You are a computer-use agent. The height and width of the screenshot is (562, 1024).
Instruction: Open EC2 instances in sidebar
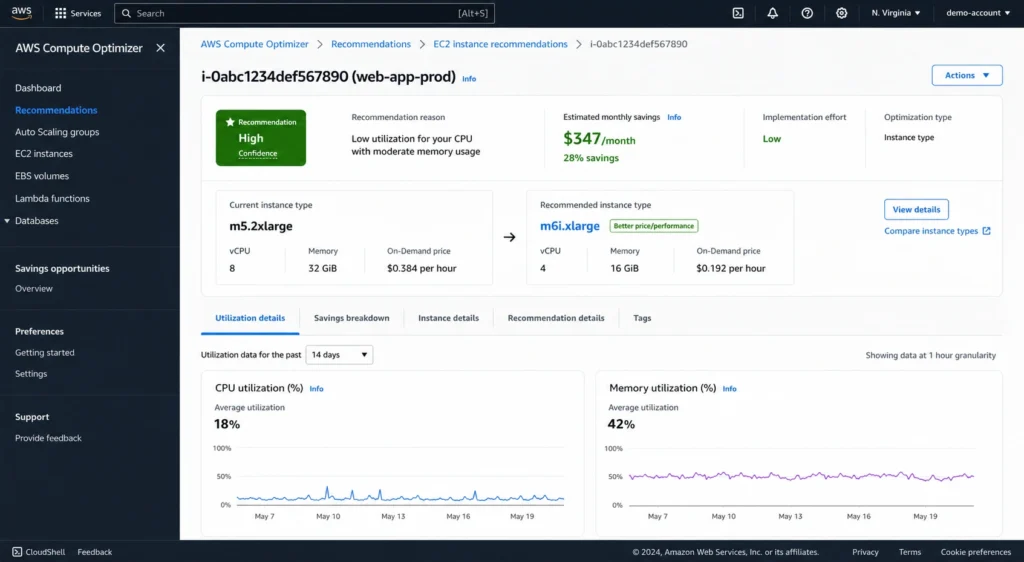44,154
